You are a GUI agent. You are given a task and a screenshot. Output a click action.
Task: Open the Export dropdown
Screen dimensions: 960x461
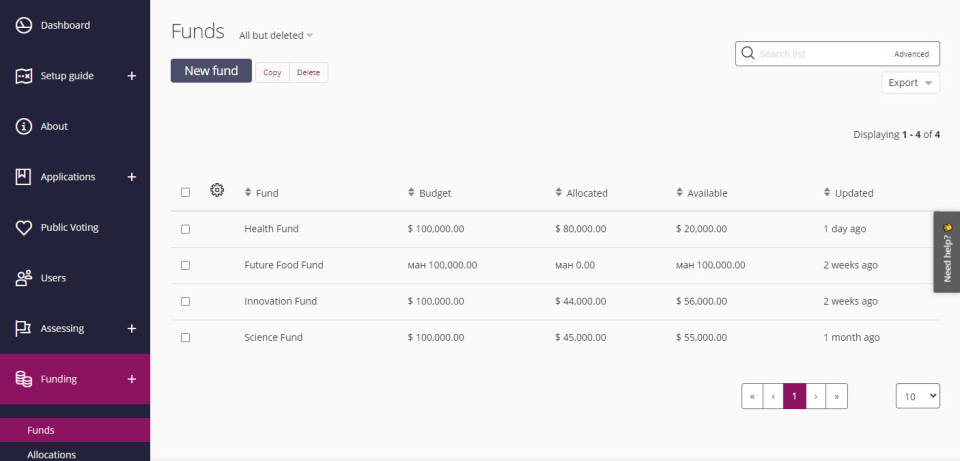(x=910, y=83)
